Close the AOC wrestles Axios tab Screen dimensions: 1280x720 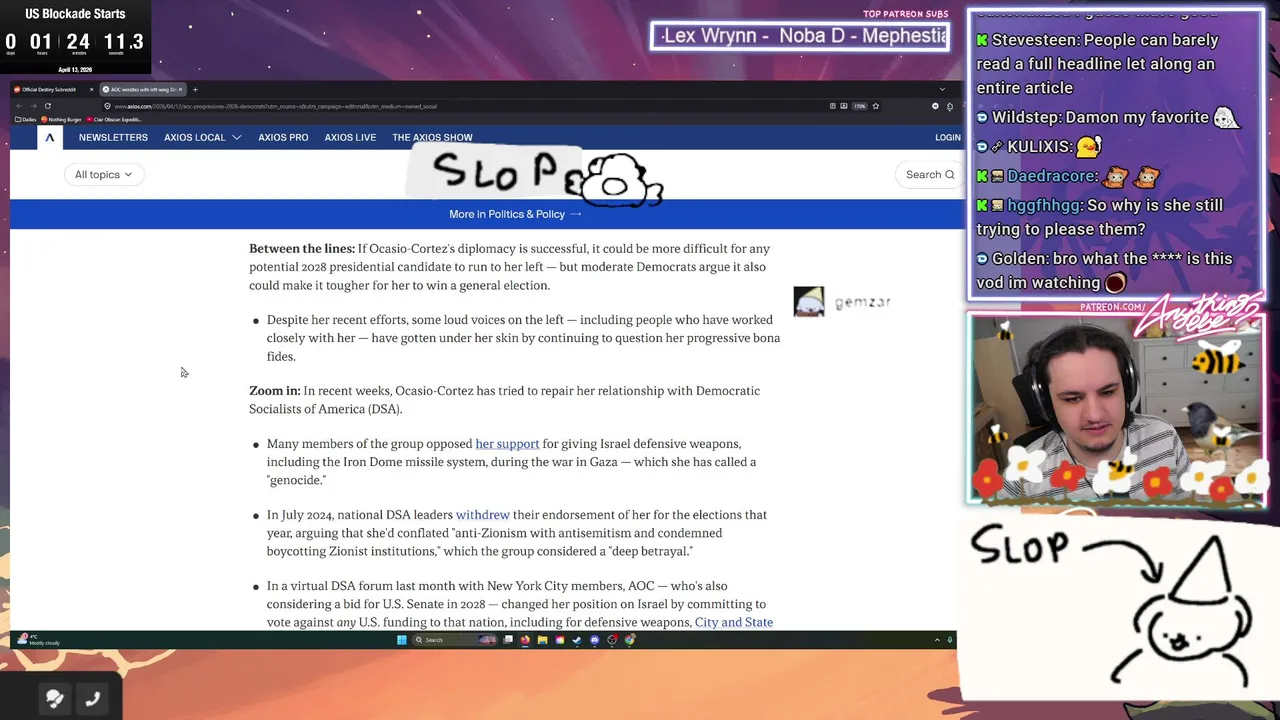180,90
